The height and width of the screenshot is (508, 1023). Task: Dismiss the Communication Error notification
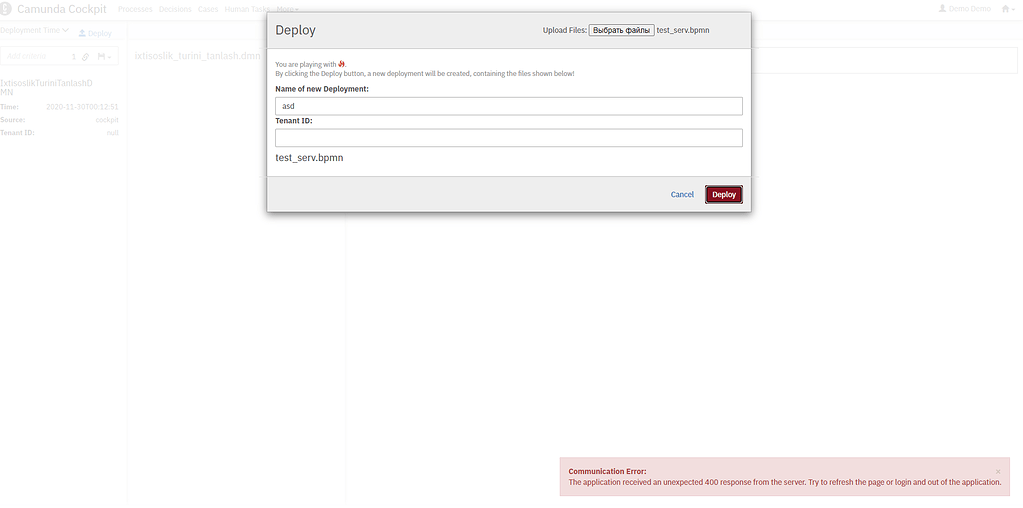[997, 471]
